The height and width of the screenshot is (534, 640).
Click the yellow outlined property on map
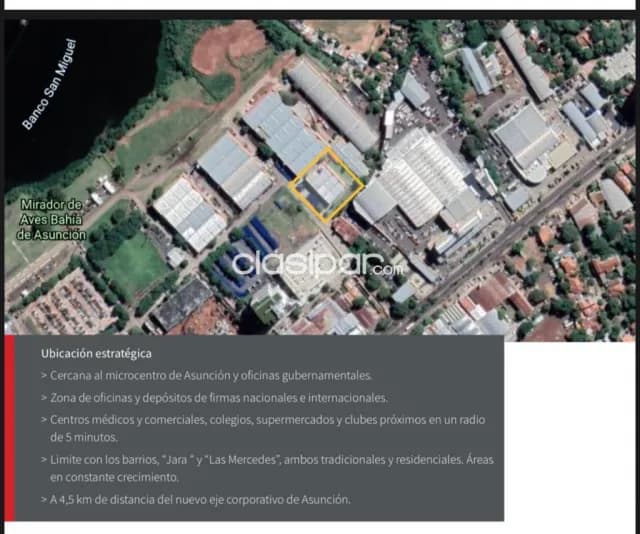tap(327, 186)
